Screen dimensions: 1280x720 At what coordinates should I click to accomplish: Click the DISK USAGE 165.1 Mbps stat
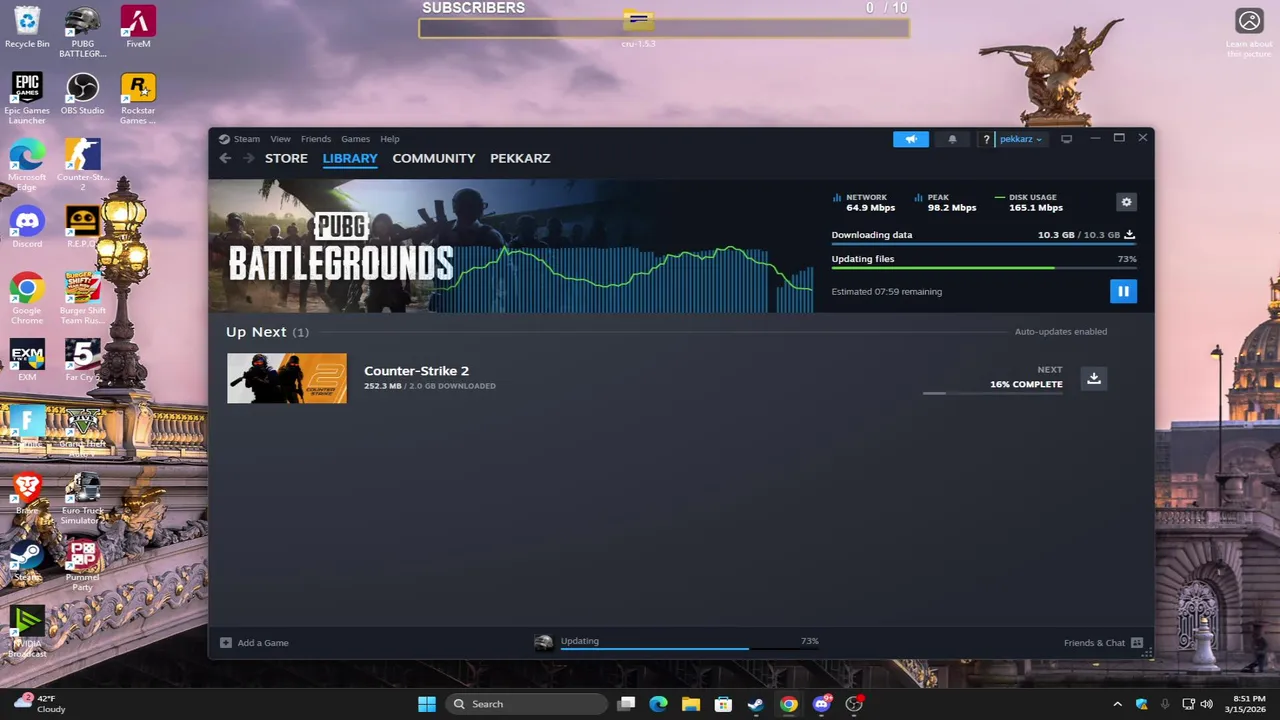pos(1029,203)
